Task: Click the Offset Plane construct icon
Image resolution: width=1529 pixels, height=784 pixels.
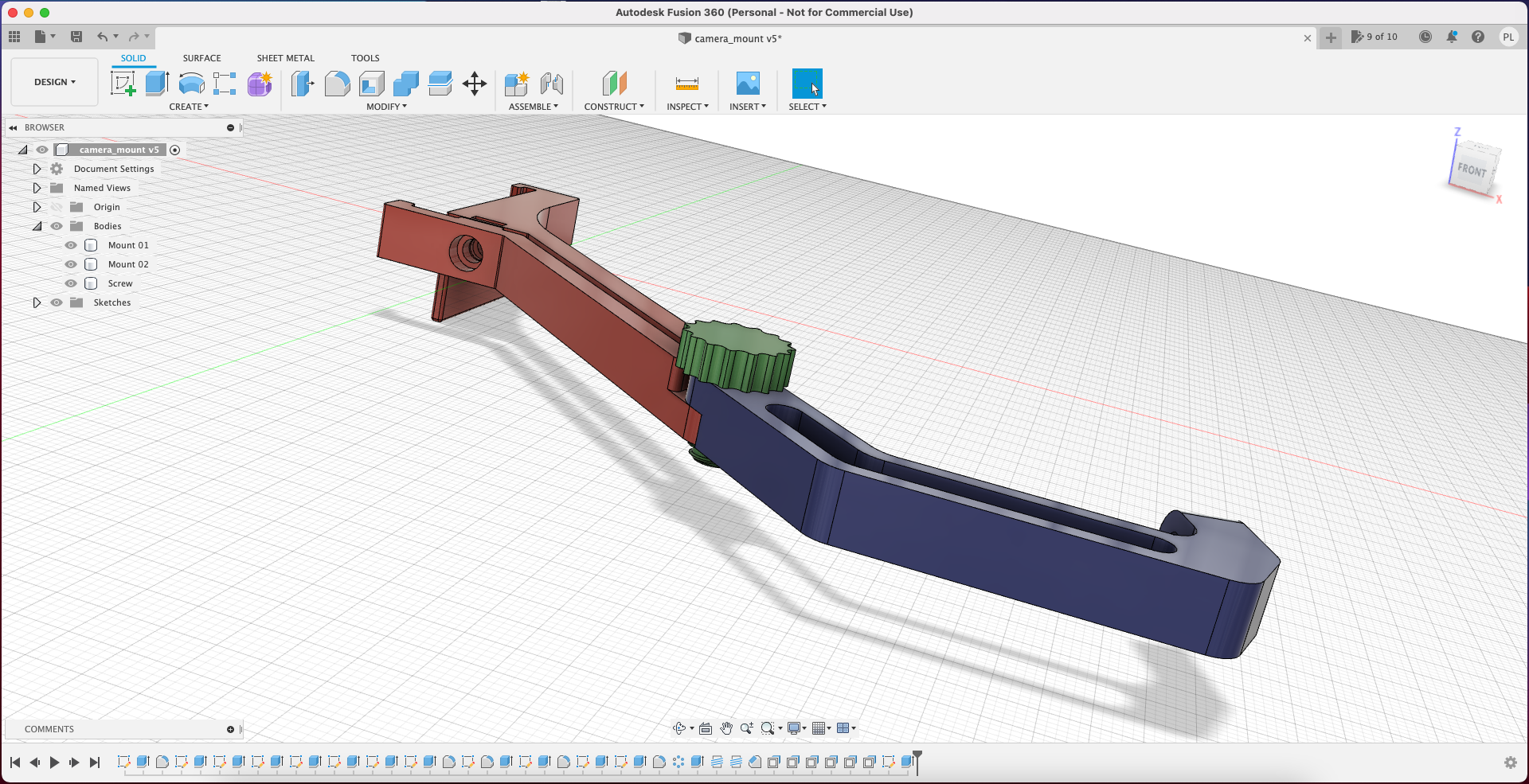Action: pyautogui.click(x=614, y=83)
